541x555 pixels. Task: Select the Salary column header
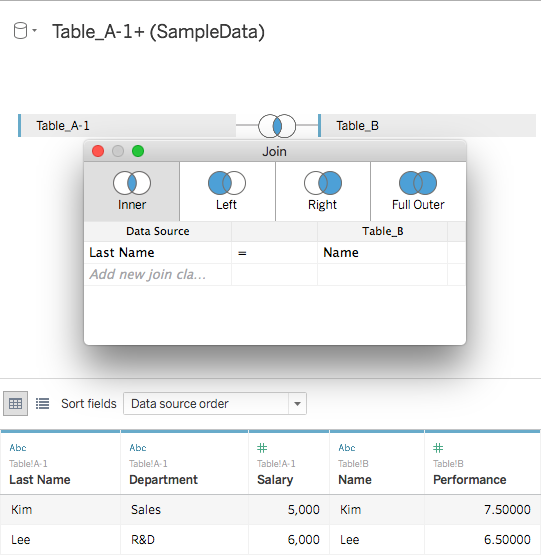tap(289, 463)
